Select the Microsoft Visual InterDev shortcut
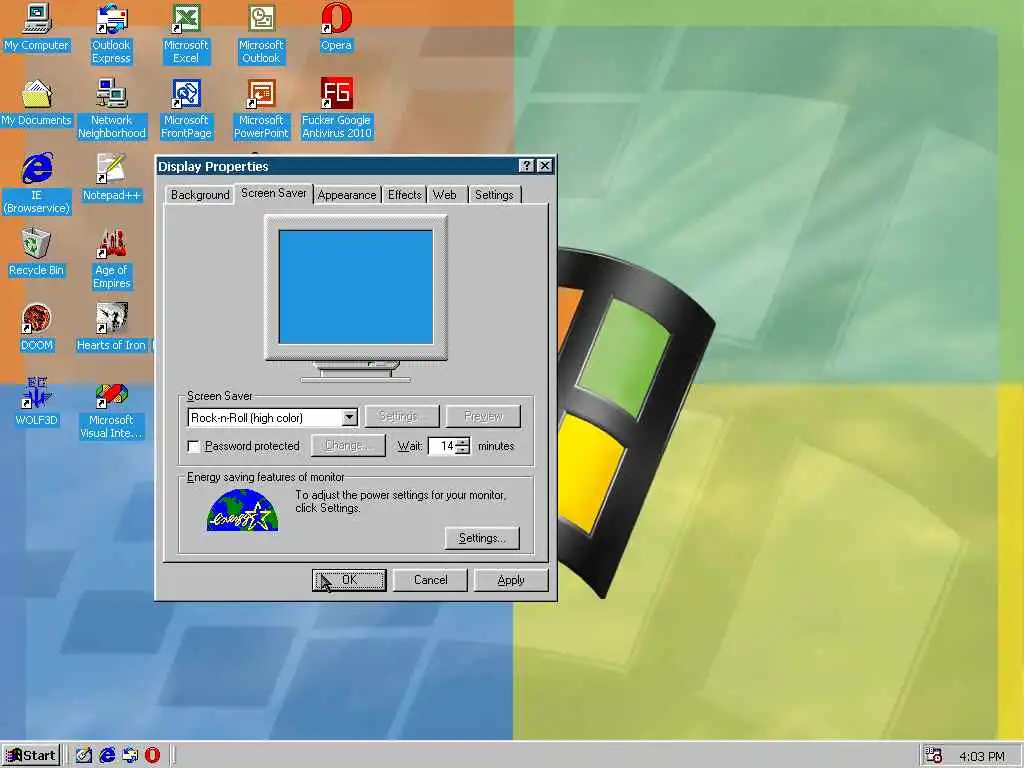The width and height of the screenshot is (1024, 768). coord(112,409)
